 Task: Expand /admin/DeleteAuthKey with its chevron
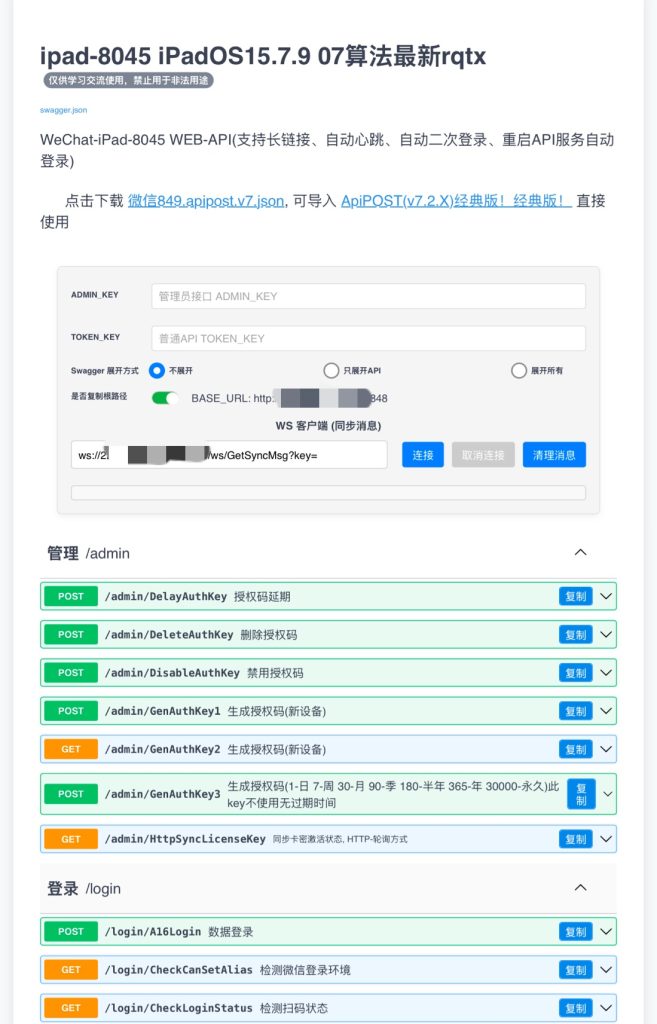tap(606, 635)
